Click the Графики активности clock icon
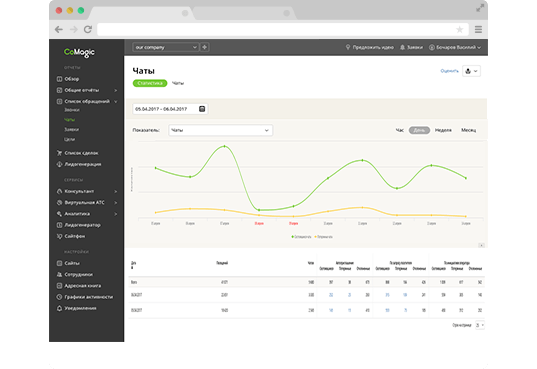 [59, 297]
